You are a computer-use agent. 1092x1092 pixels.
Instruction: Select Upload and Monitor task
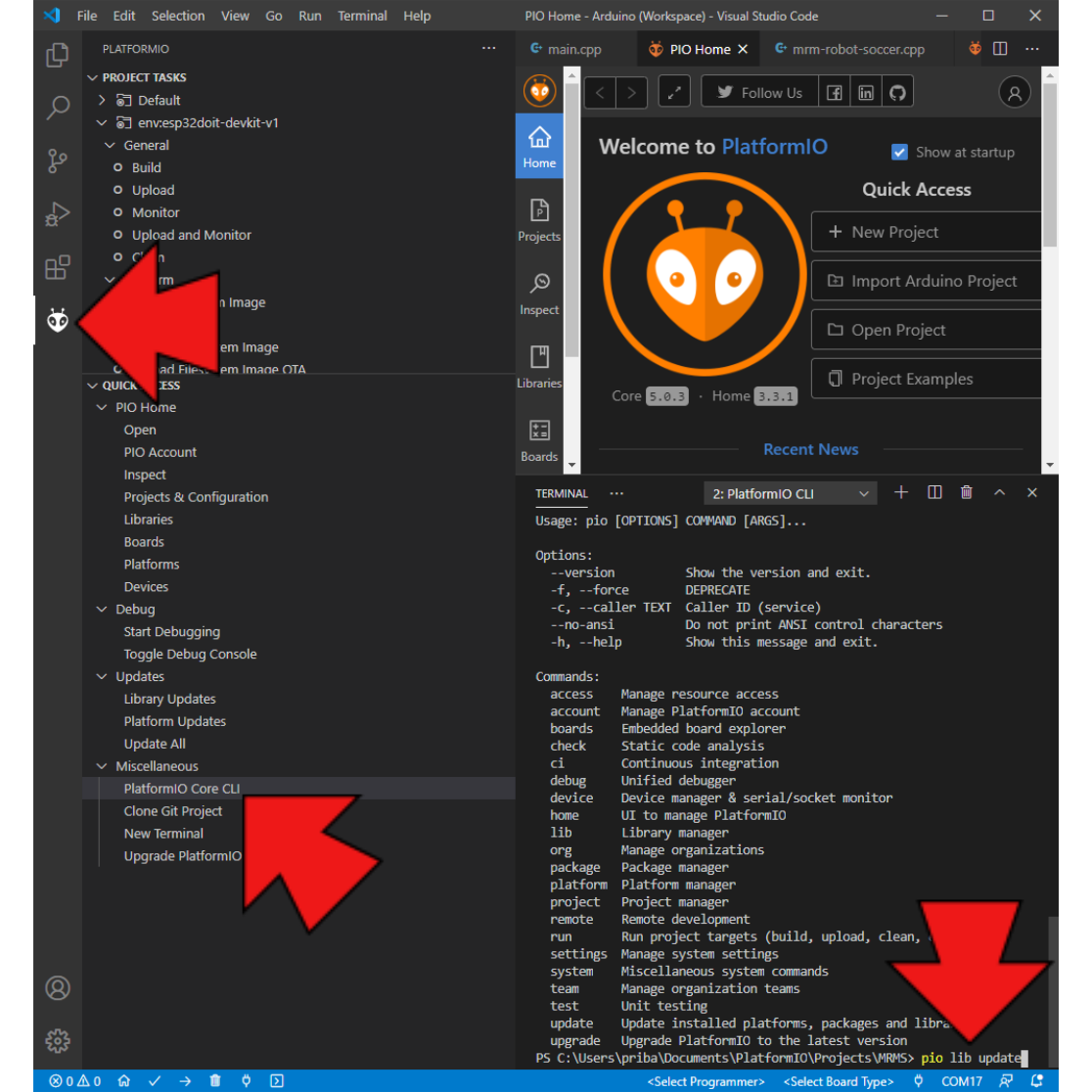click(192, 235)
